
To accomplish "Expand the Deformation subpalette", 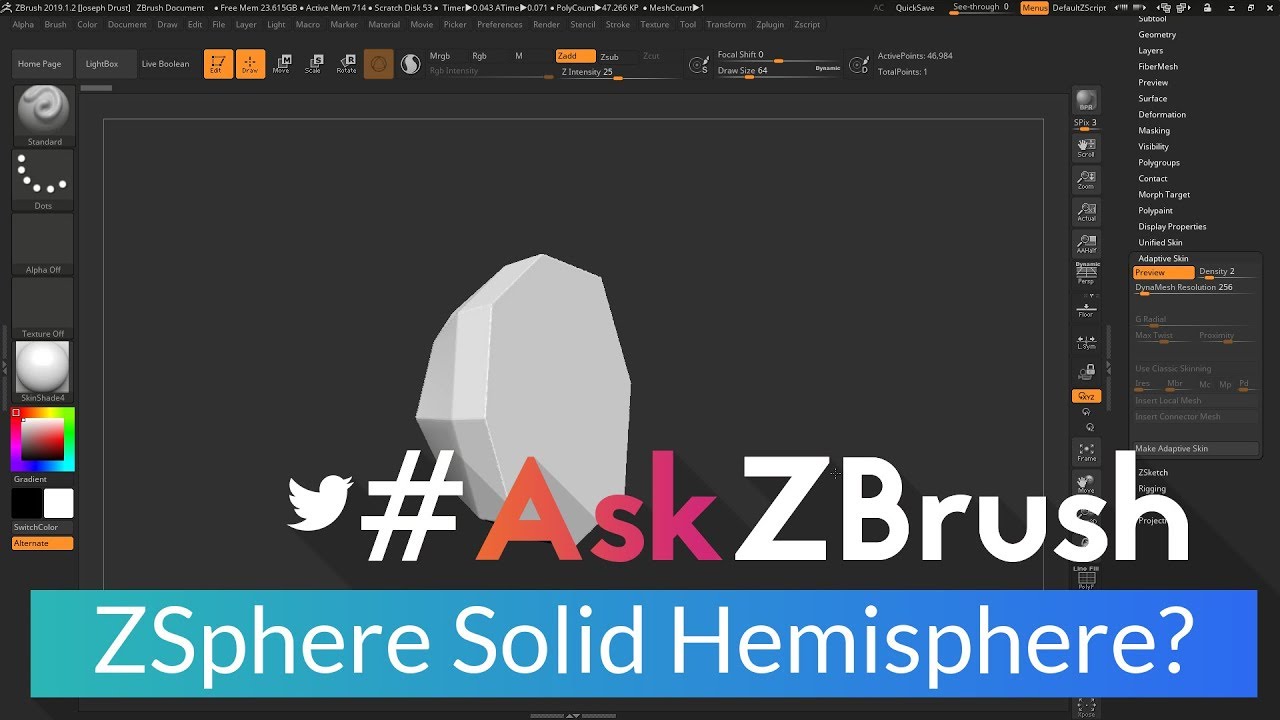I will point(1162,114).
